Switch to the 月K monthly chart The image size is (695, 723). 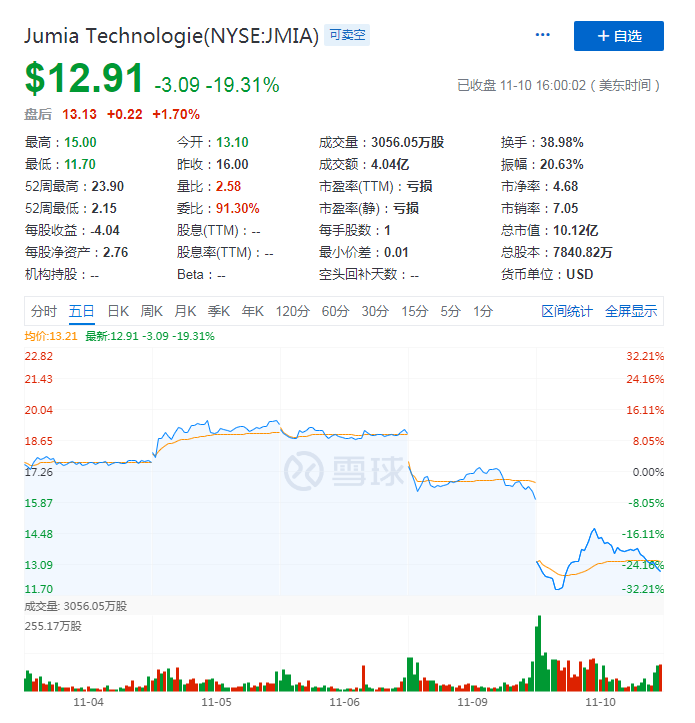click(185, 312)
